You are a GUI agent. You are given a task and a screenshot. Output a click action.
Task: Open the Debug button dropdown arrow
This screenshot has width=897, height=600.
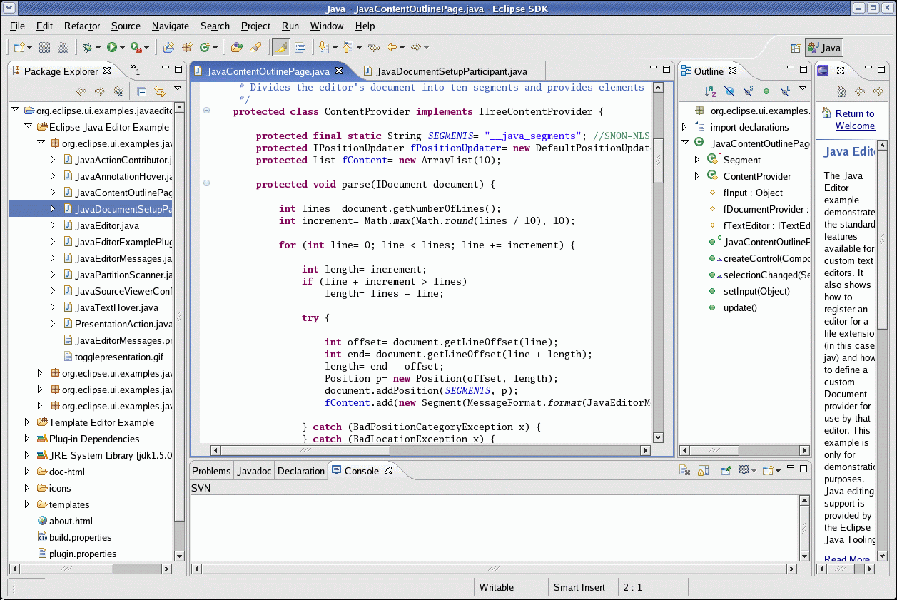(98, 47)
